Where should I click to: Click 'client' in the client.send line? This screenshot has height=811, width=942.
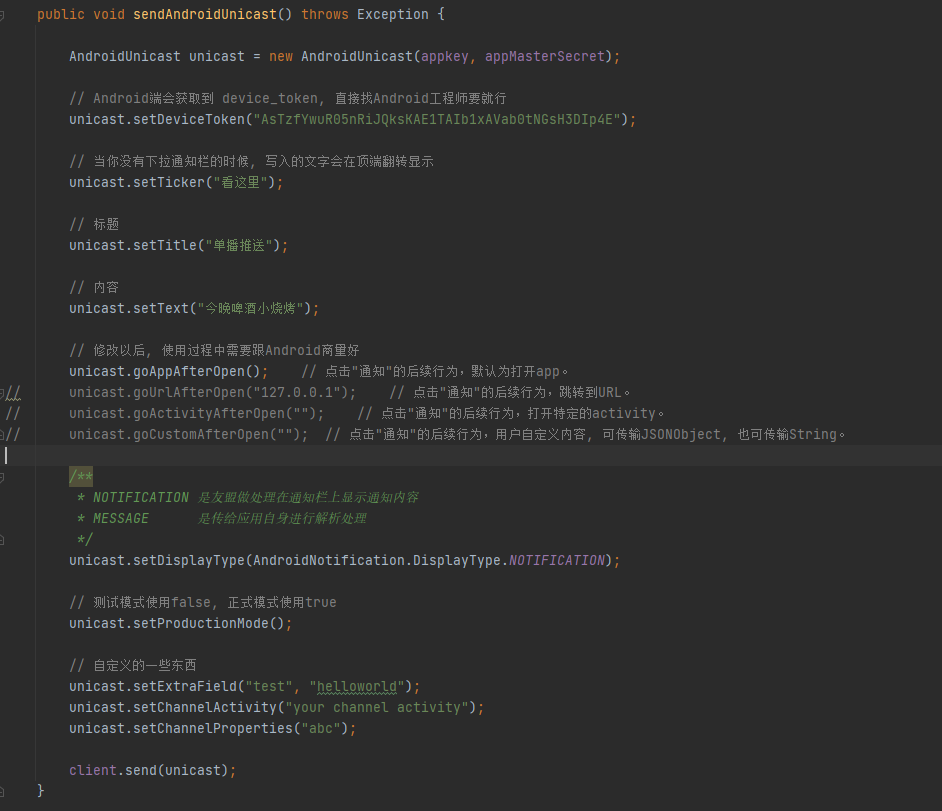93,771
